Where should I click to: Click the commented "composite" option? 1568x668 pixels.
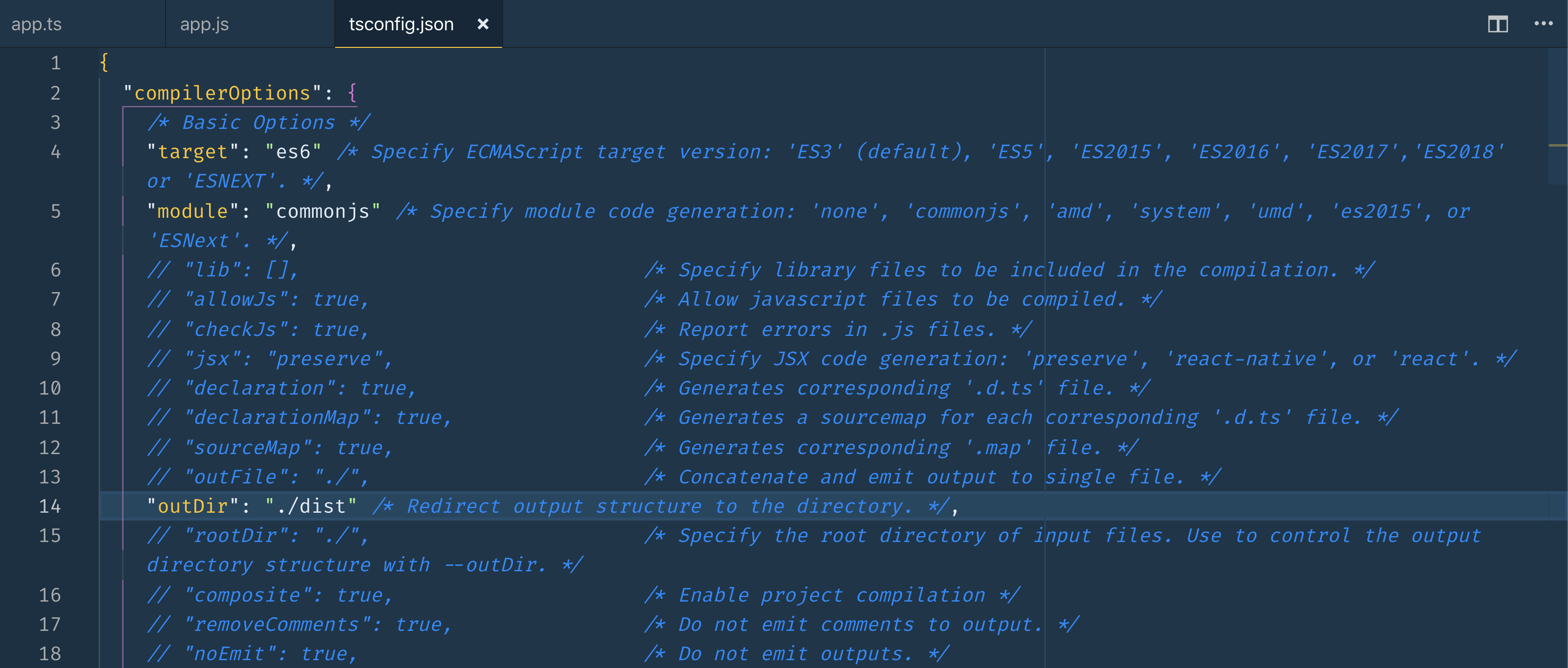270,595
